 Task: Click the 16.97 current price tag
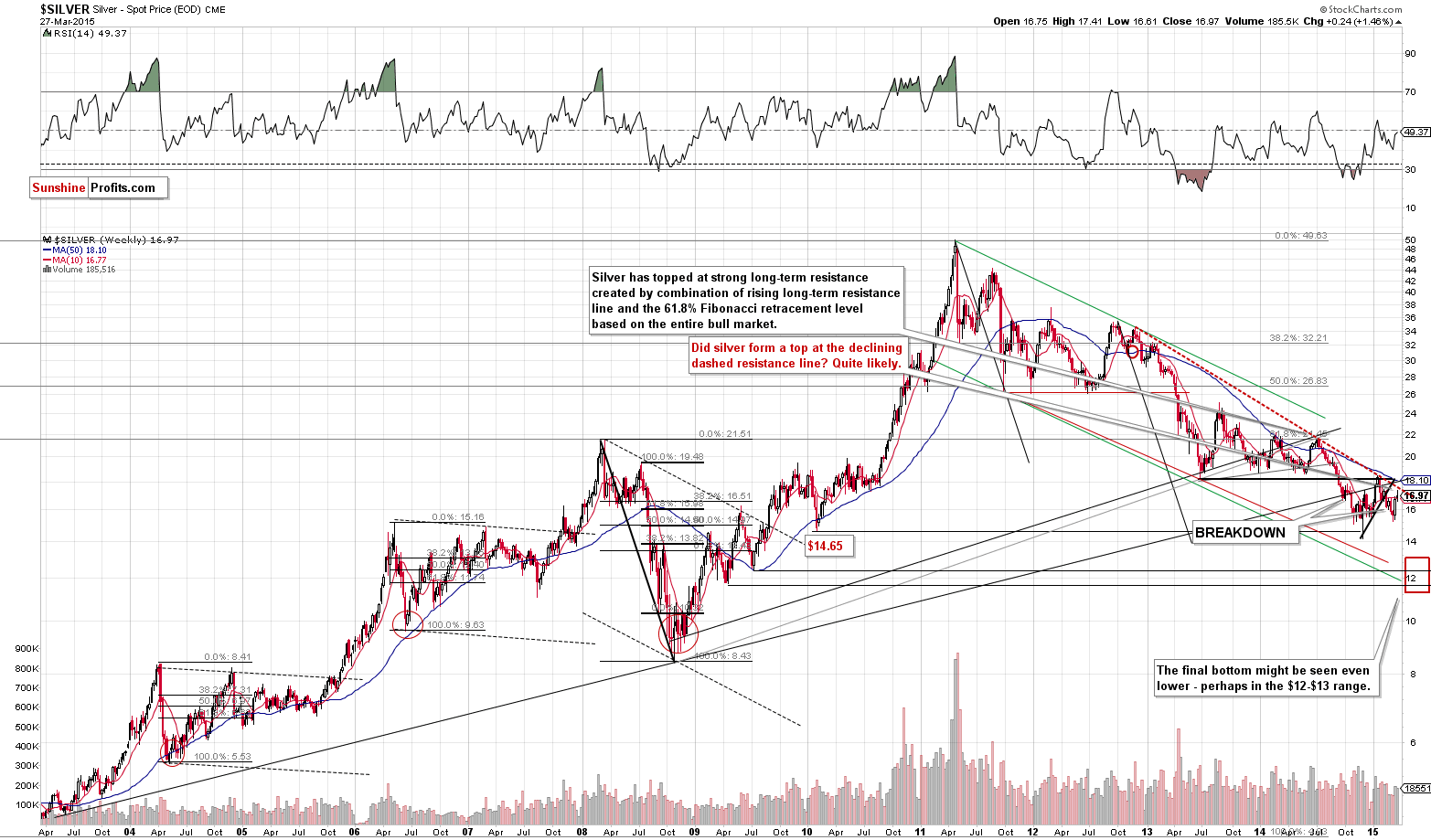1415,495
